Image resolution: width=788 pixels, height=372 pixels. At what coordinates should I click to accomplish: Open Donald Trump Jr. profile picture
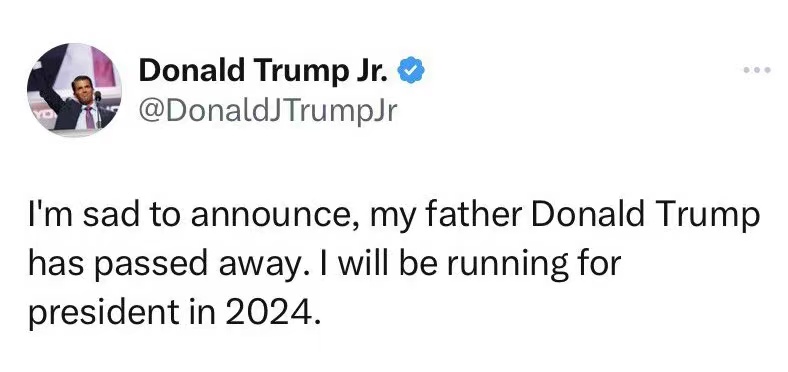[x=74, y=89]
